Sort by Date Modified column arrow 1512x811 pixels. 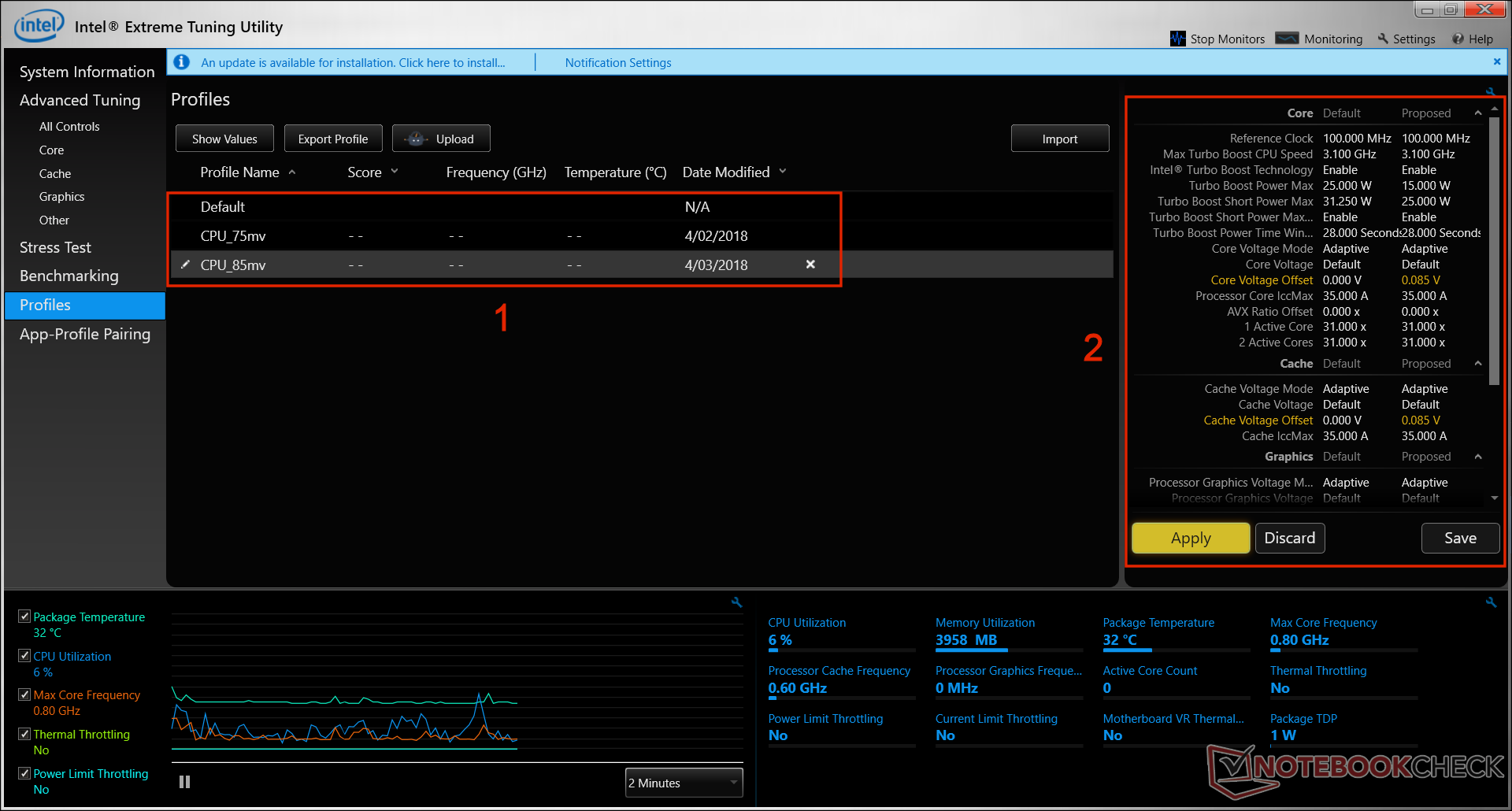click(783, 172)
